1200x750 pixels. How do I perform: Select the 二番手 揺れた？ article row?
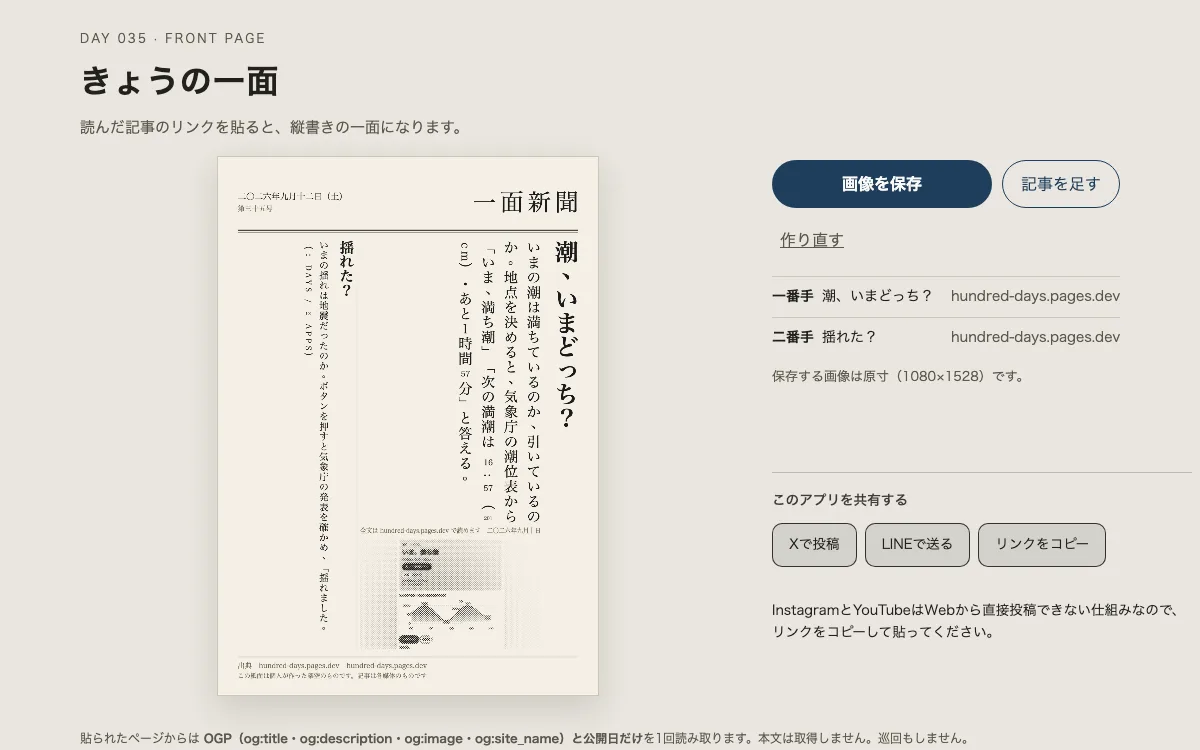coord(946,337)
